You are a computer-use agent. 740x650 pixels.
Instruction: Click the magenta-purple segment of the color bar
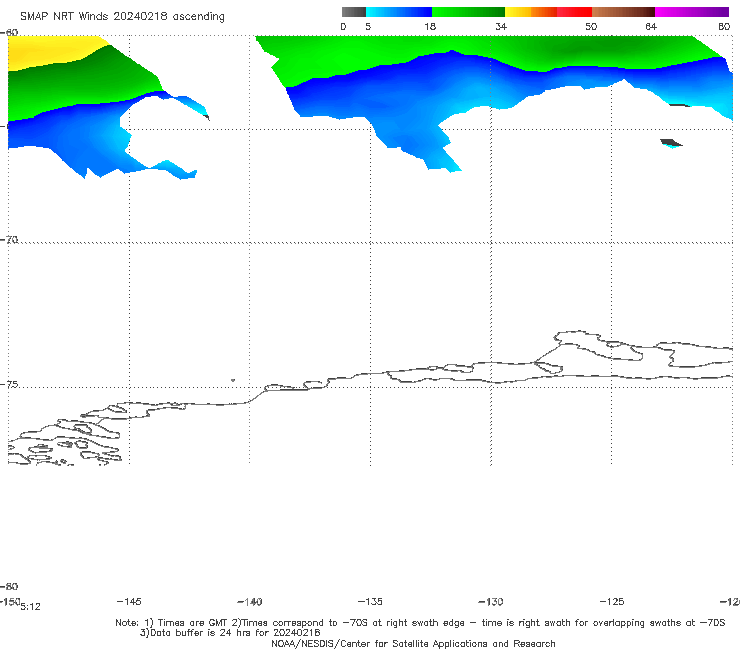click(x=692, y=12)
